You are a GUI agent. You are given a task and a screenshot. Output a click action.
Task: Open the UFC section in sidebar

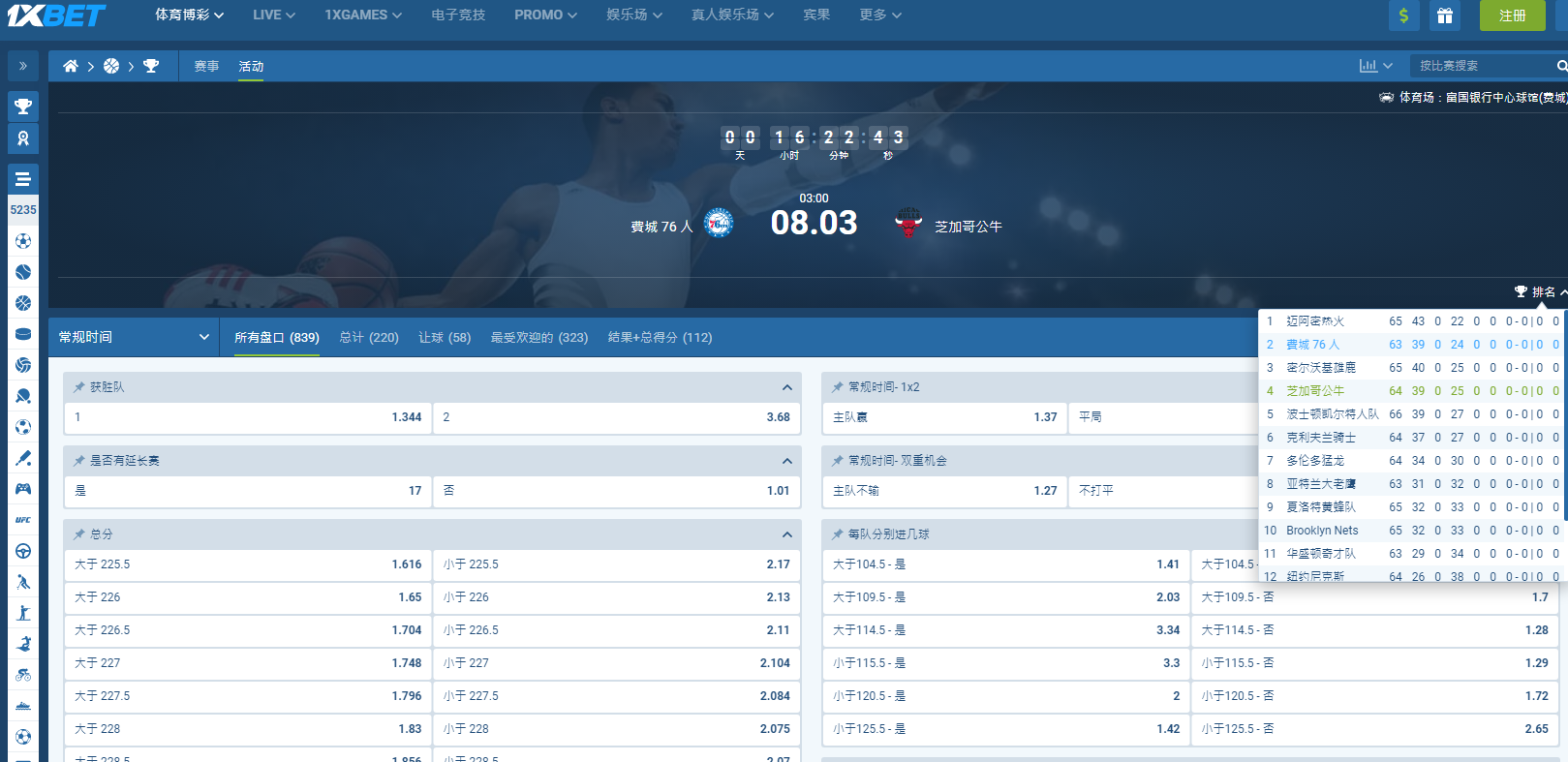coord(23,520)
